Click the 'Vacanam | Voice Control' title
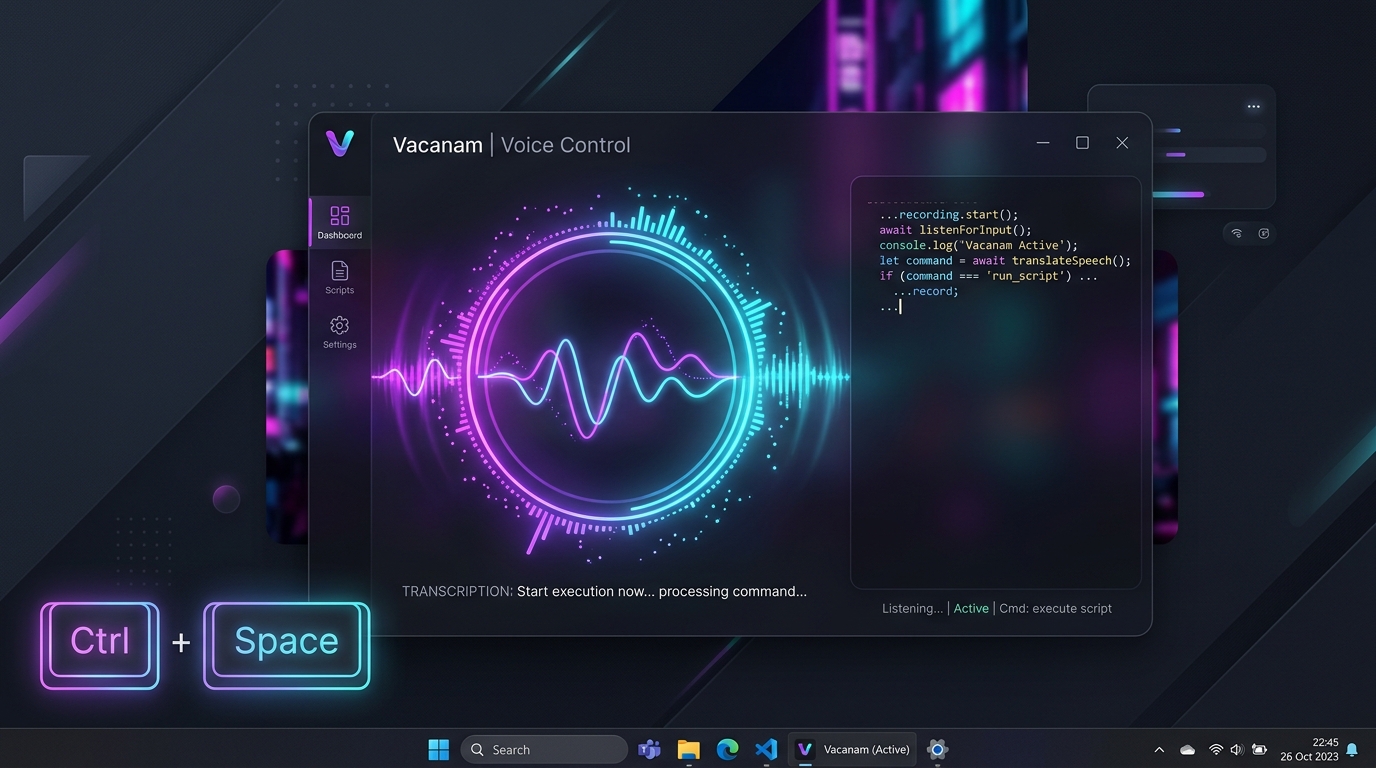This screenshot has height=768, width=1376. (511, 145)
